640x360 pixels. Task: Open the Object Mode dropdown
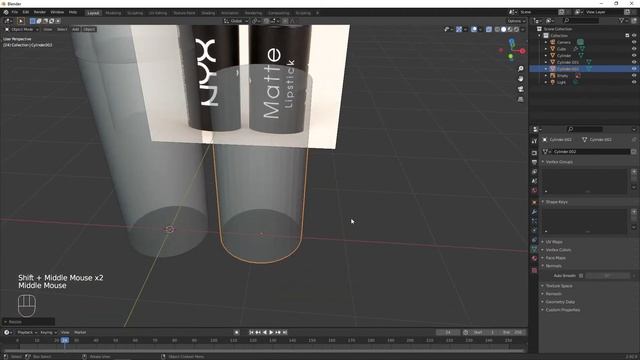(21, 29)
